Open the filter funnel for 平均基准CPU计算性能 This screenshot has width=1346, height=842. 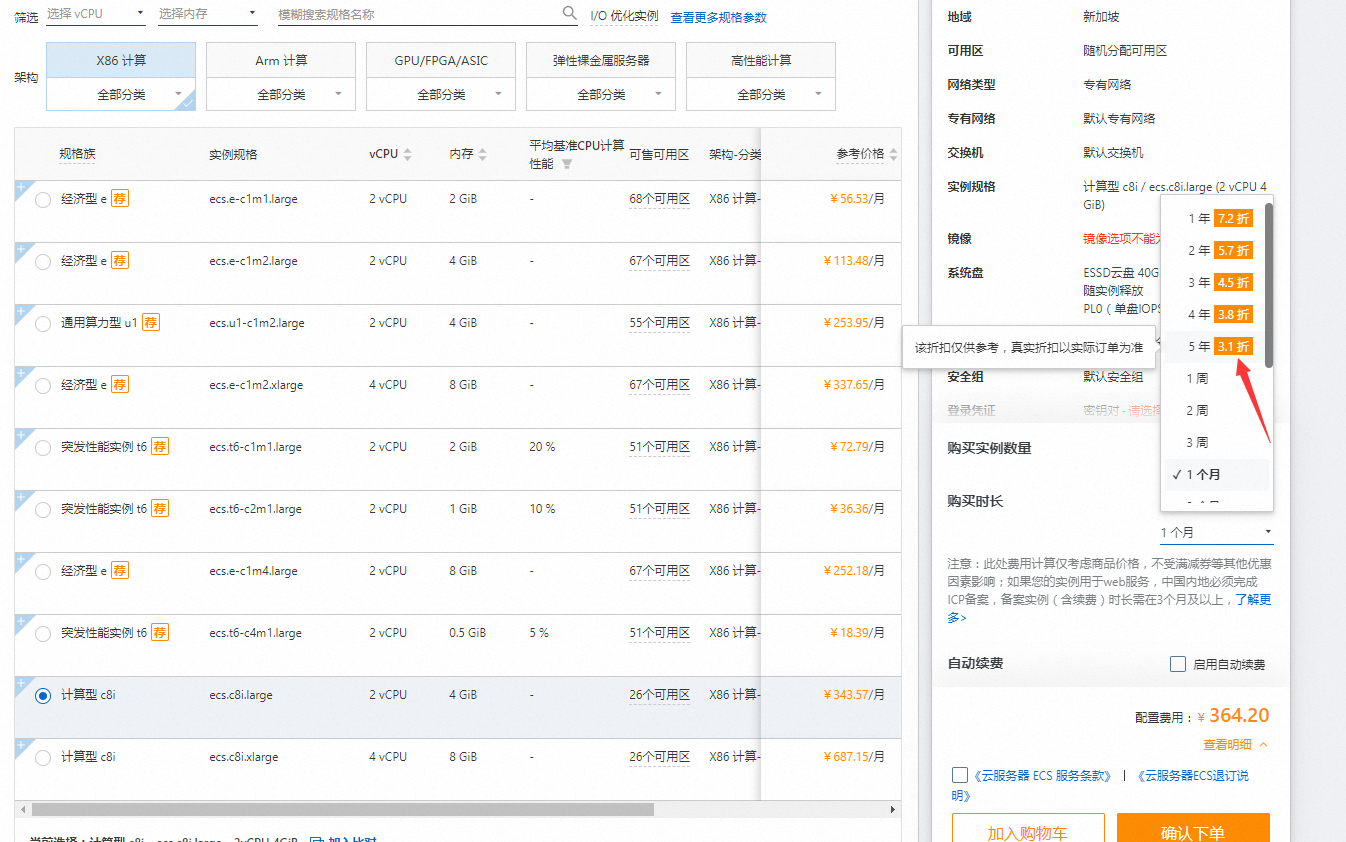click(567, 164)
